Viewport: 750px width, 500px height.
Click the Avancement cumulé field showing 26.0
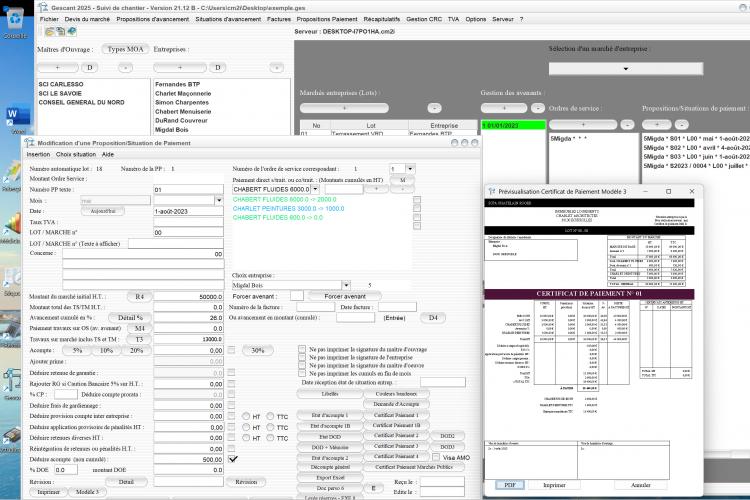click(x=188, y=318)
